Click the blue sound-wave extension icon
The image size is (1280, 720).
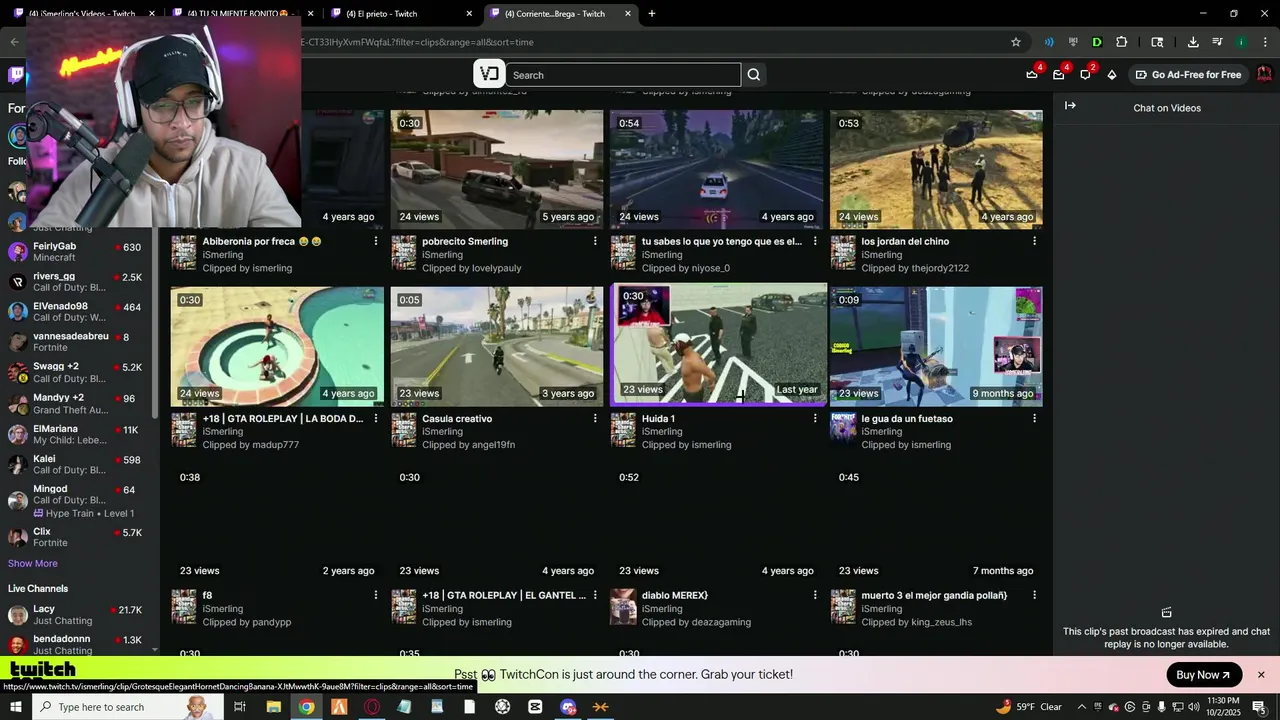click(1049, 42)
